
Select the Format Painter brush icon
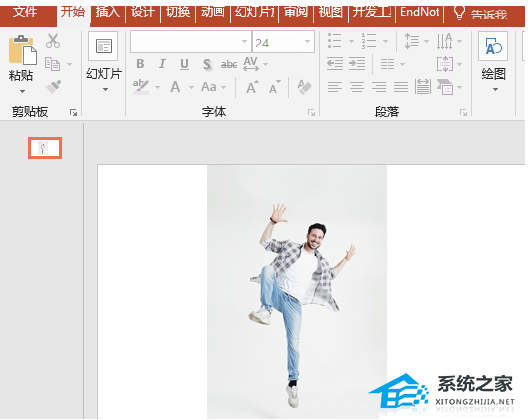click(x=53, y=87)
